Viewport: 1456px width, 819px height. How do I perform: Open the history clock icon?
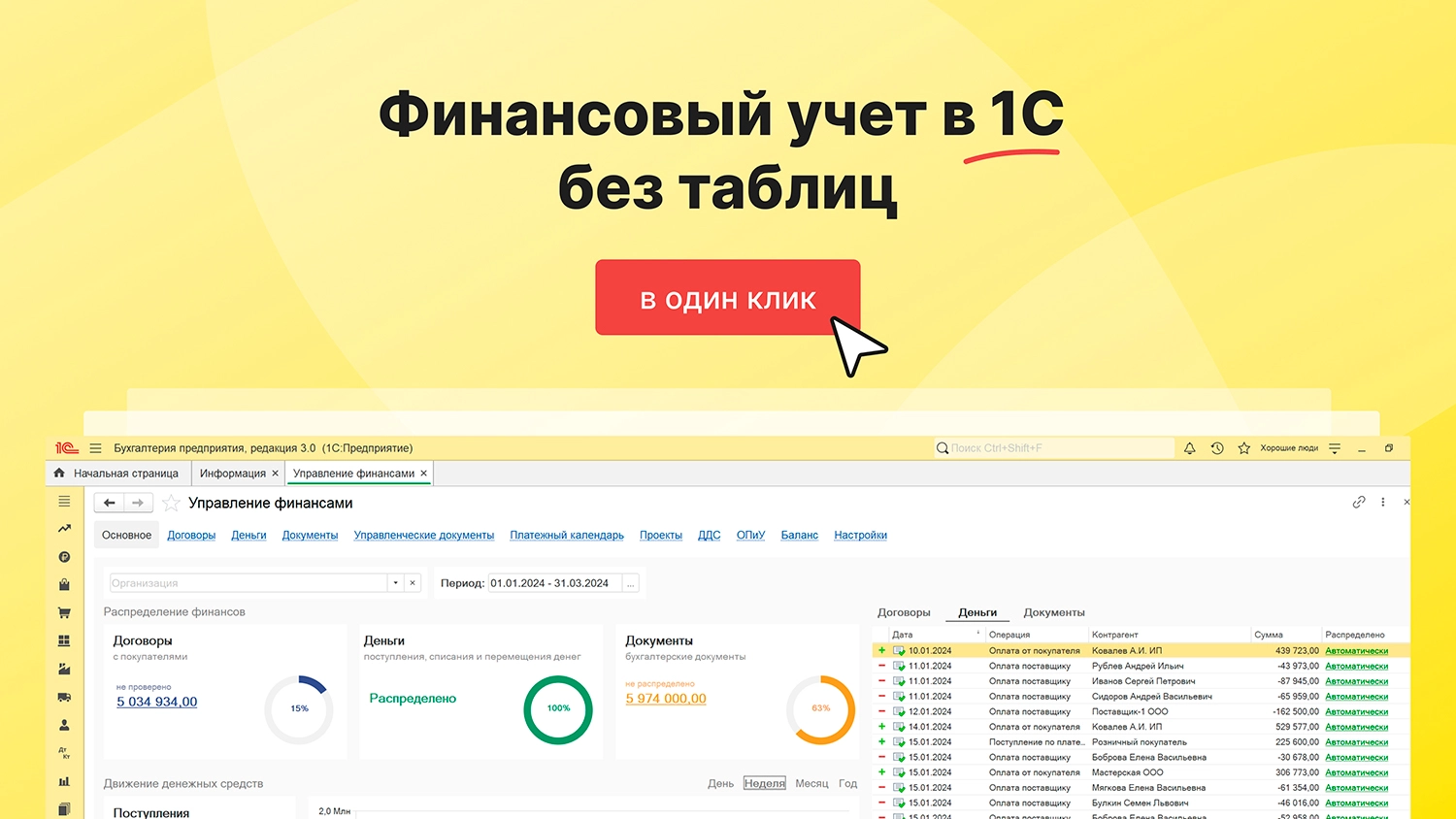pos(1217,448)
